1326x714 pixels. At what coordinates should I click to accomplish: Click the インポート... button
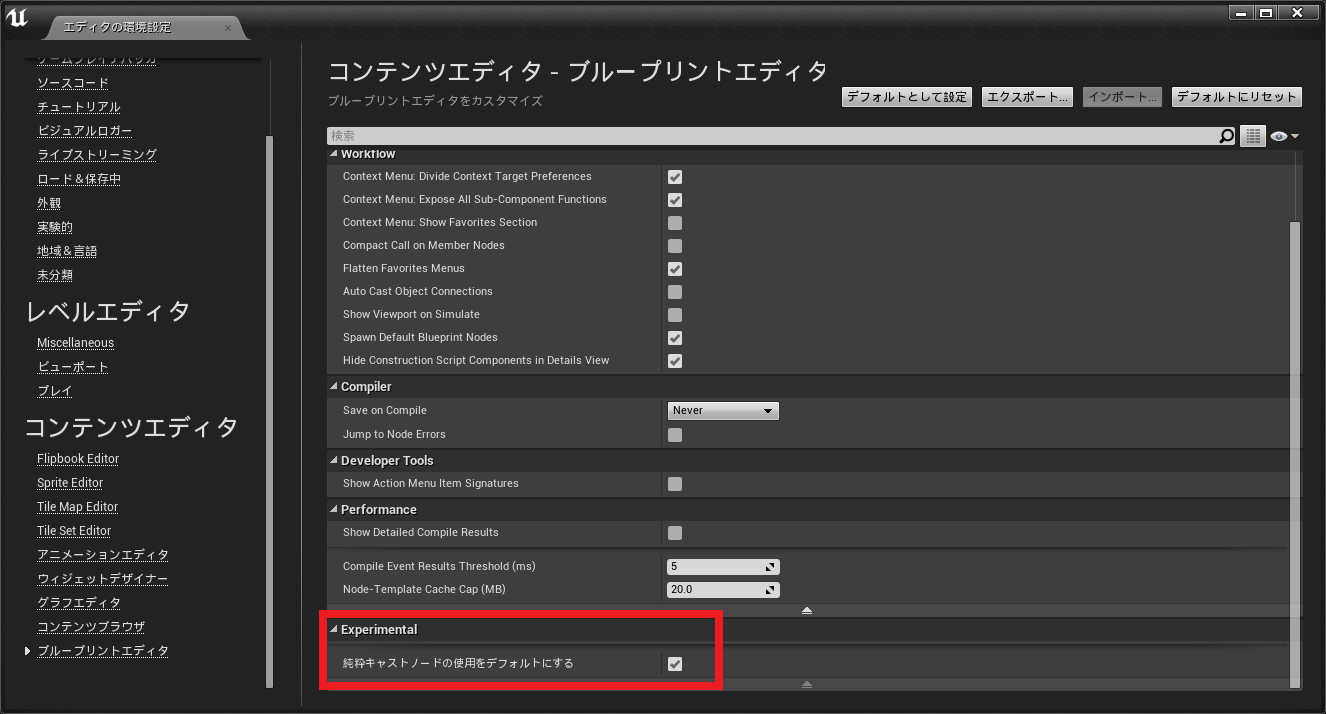1123,97
